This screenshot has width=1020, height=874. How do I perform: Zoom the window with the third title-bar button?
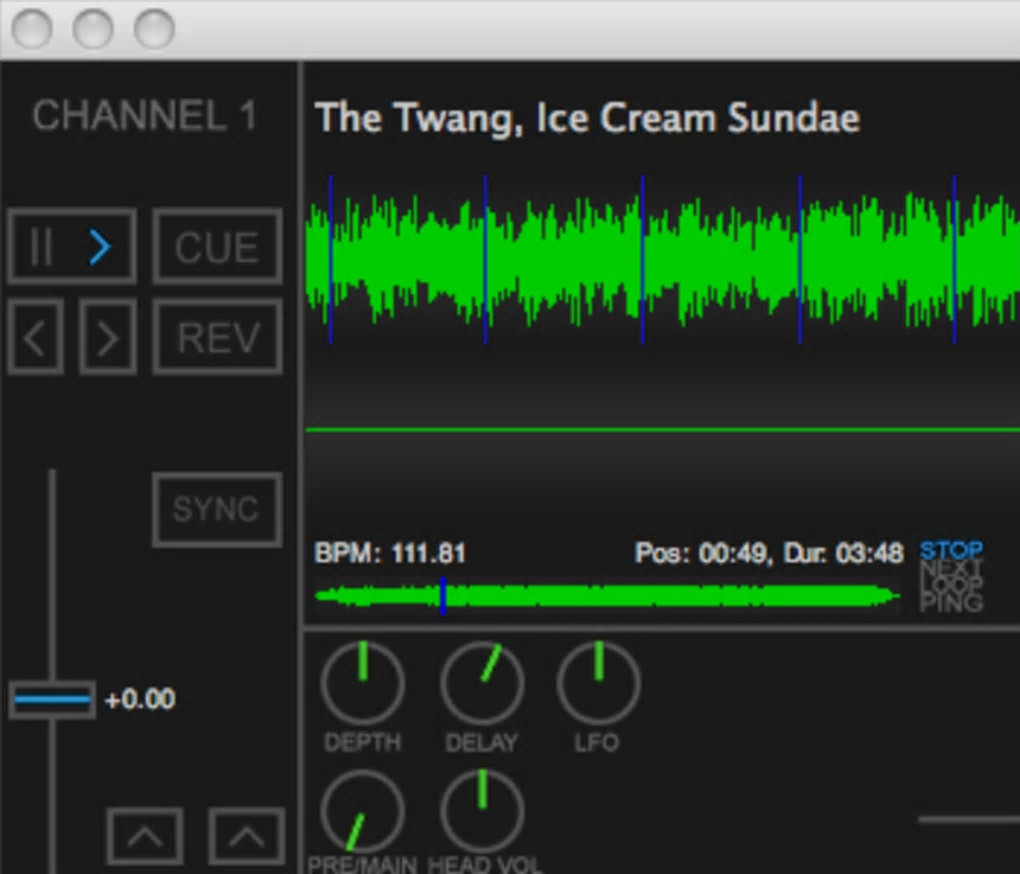154,29
